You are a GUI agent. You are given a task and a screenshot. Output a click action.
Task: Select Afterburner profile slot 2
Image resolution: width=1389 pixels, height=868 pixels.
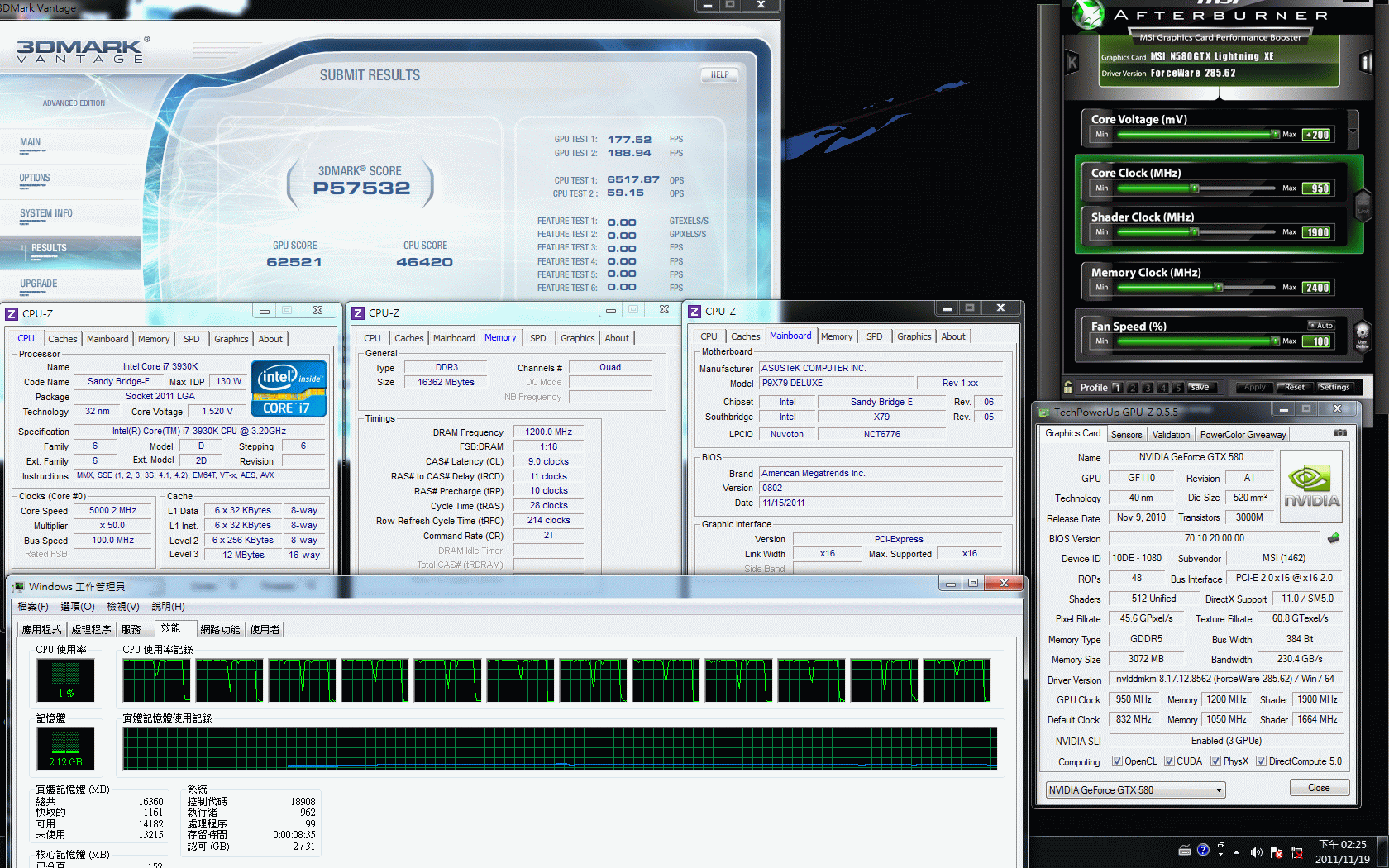1133,387
